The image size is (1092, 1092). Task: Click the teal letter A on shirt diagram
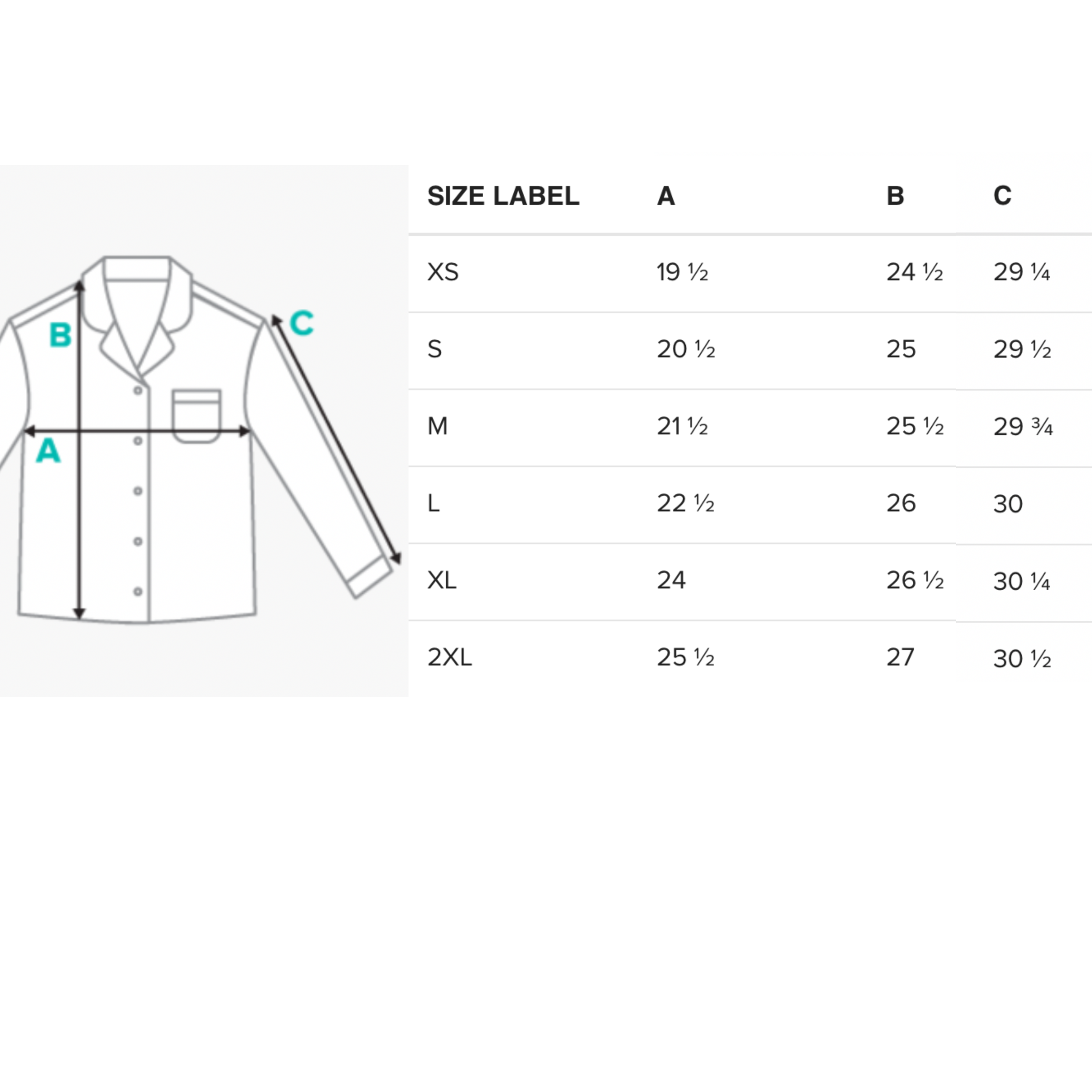[48, 451]
